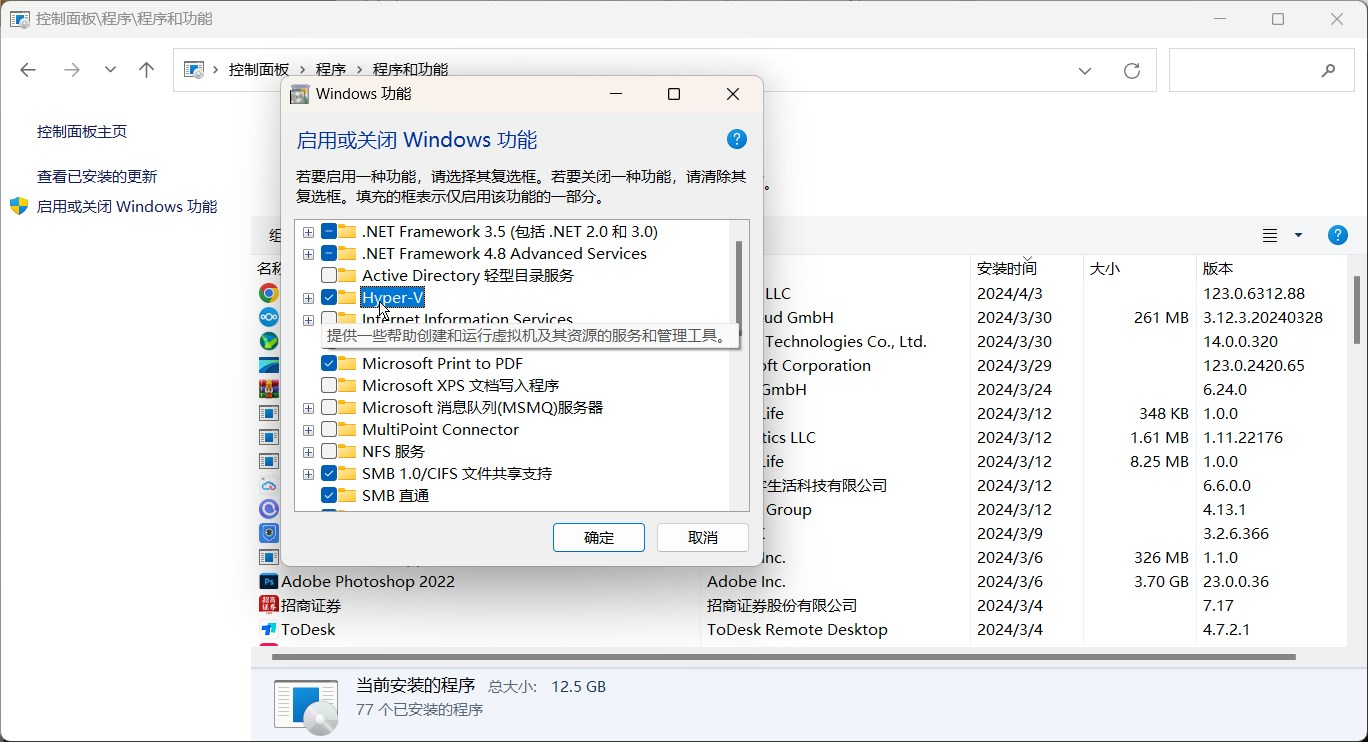Sort by the 安装时间 column header
The width and height of the screenshot is (1368, 742).
coord(1006,268)
